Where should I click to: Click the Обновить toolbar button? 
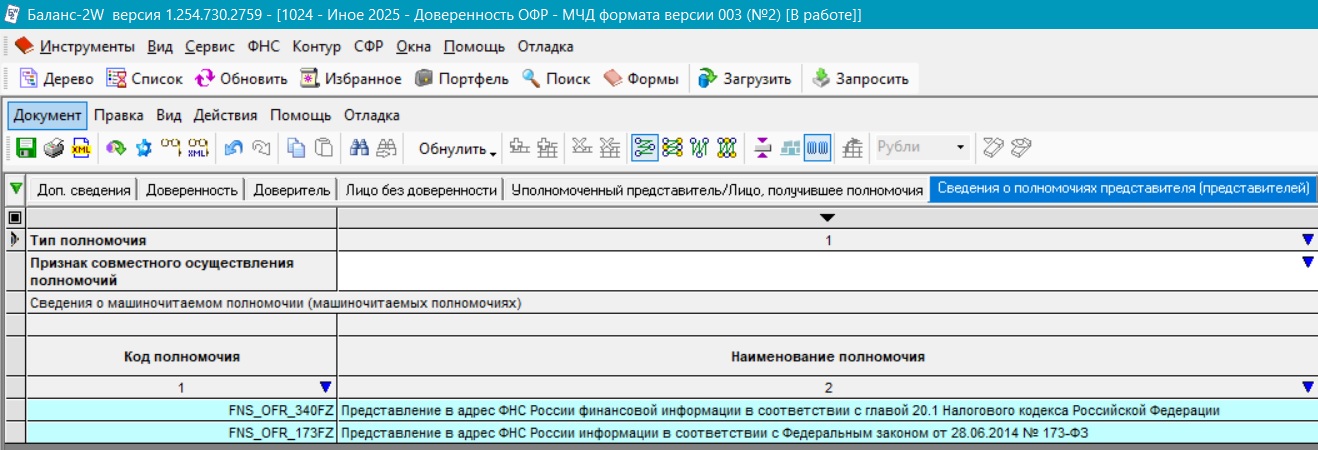pos(242,79)
